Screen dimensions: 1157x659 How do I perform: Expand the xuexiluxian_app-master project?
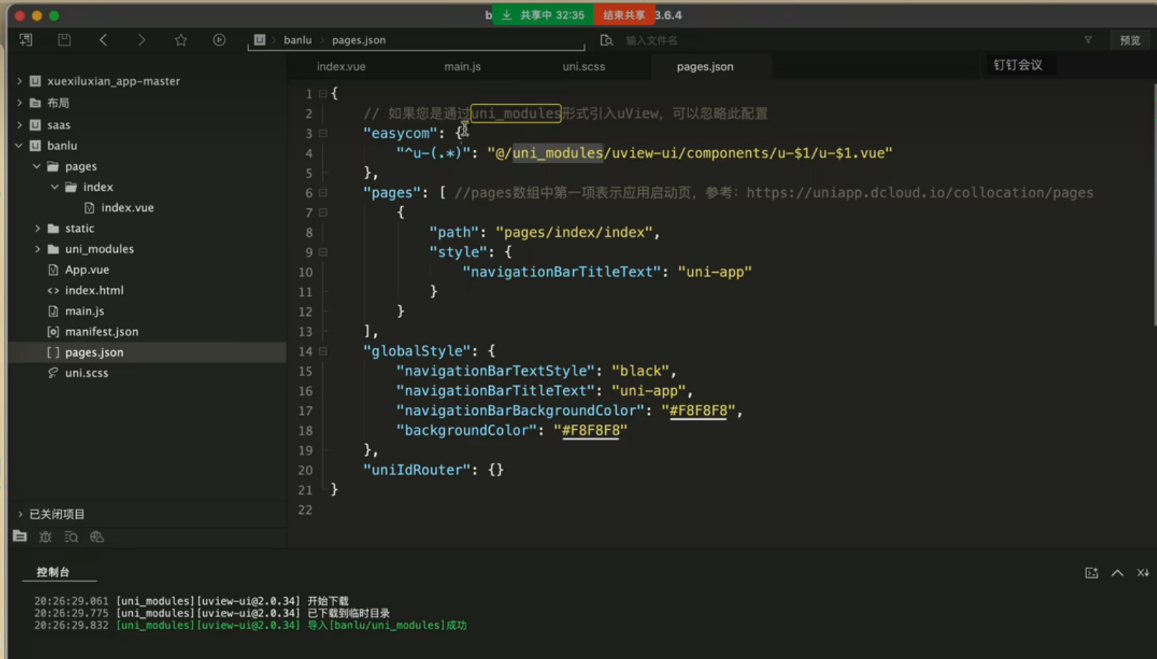(x=20, y=81)
